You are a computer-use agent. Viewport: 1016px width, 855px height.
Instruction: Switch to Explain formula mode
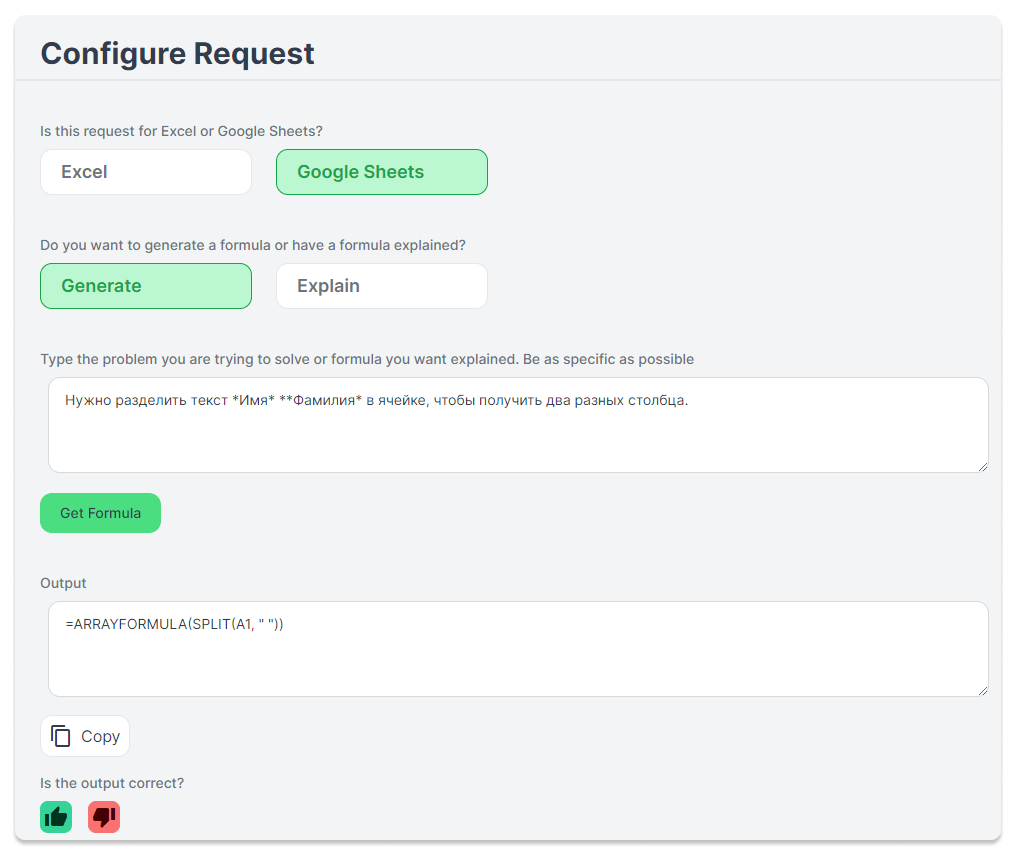[x=381, y=286]
